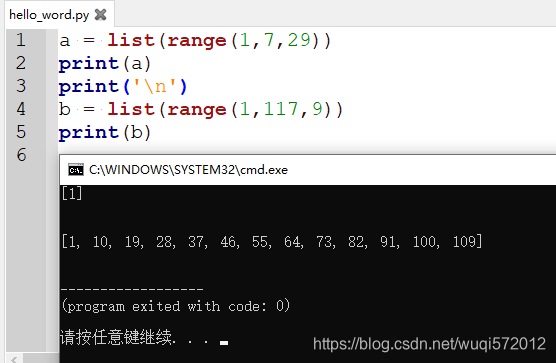Place cursor in 'b = list(range(1,117,9))' line

pos(201,109)
